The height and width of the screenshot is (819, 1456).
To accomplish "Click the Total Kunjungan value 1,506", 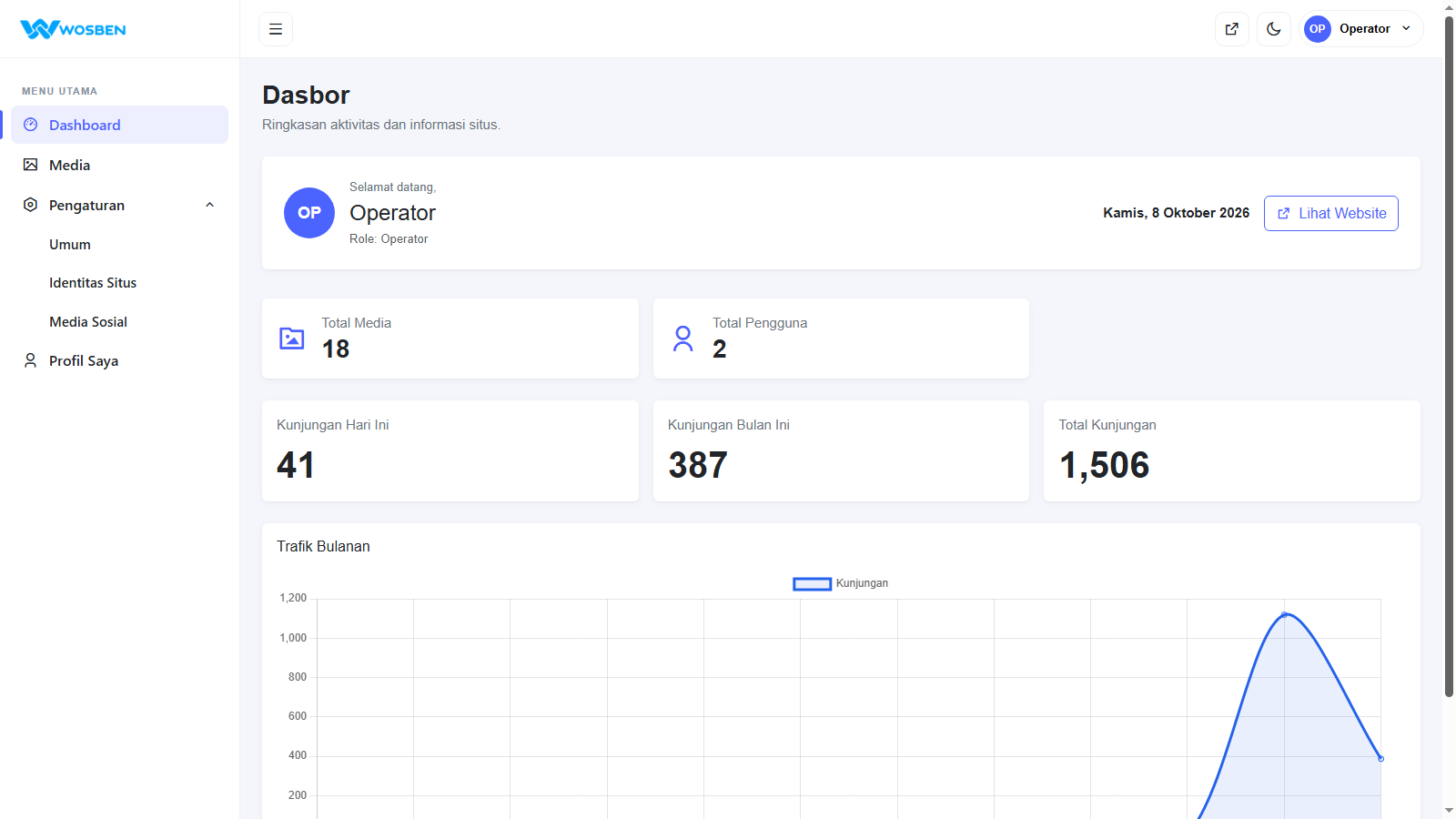I will 1104,466.
